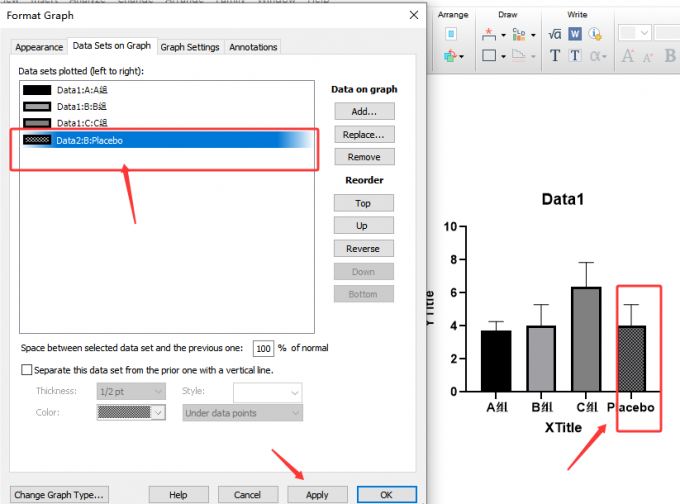The image size is (680, 504).
Task: Click the Cancel button
Action: click(x=248, y=495)
